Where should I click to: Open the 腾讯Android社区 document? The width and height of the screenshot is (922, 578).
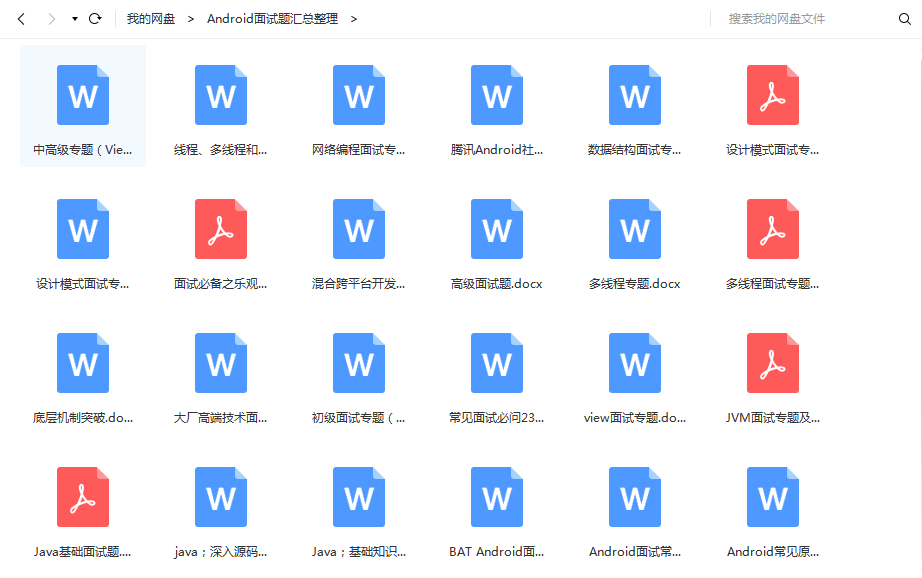[497, 95]
